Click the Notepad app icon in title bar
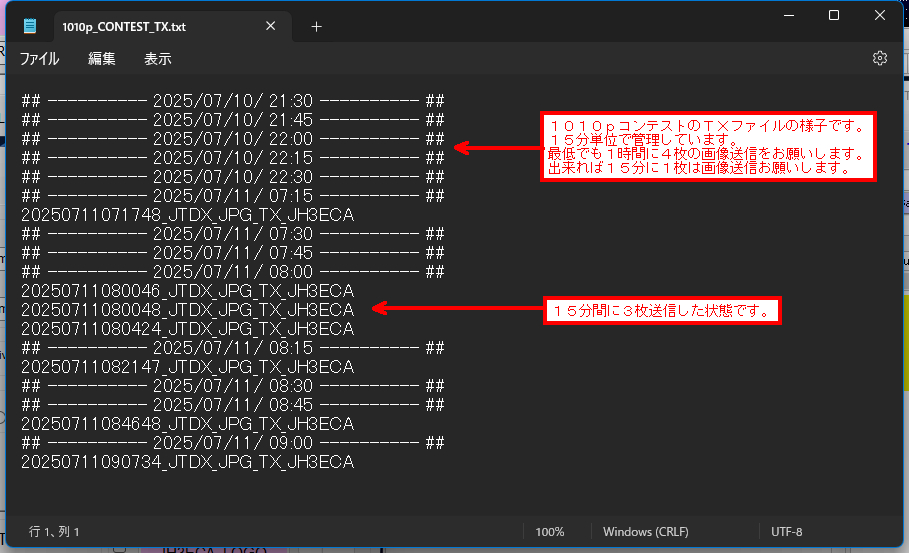The image size is (909, 553). [30, 26]
